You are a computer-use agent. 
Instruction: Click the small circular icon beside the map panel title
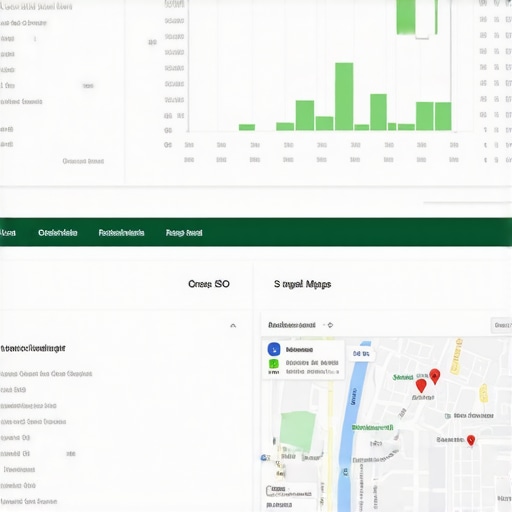[330, 325]
